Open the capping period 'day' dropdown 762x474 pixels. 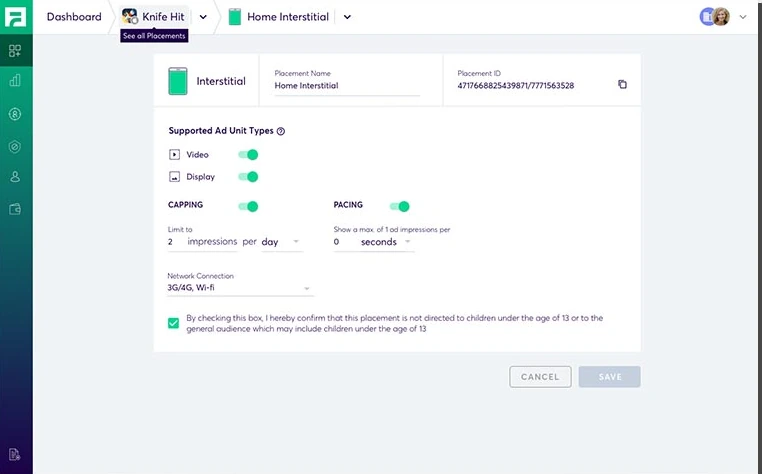click(x=282, y=242)
